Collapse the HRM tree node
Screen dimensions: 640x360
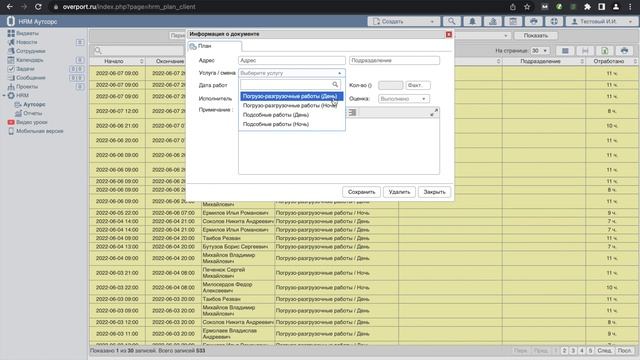point(4,96)
